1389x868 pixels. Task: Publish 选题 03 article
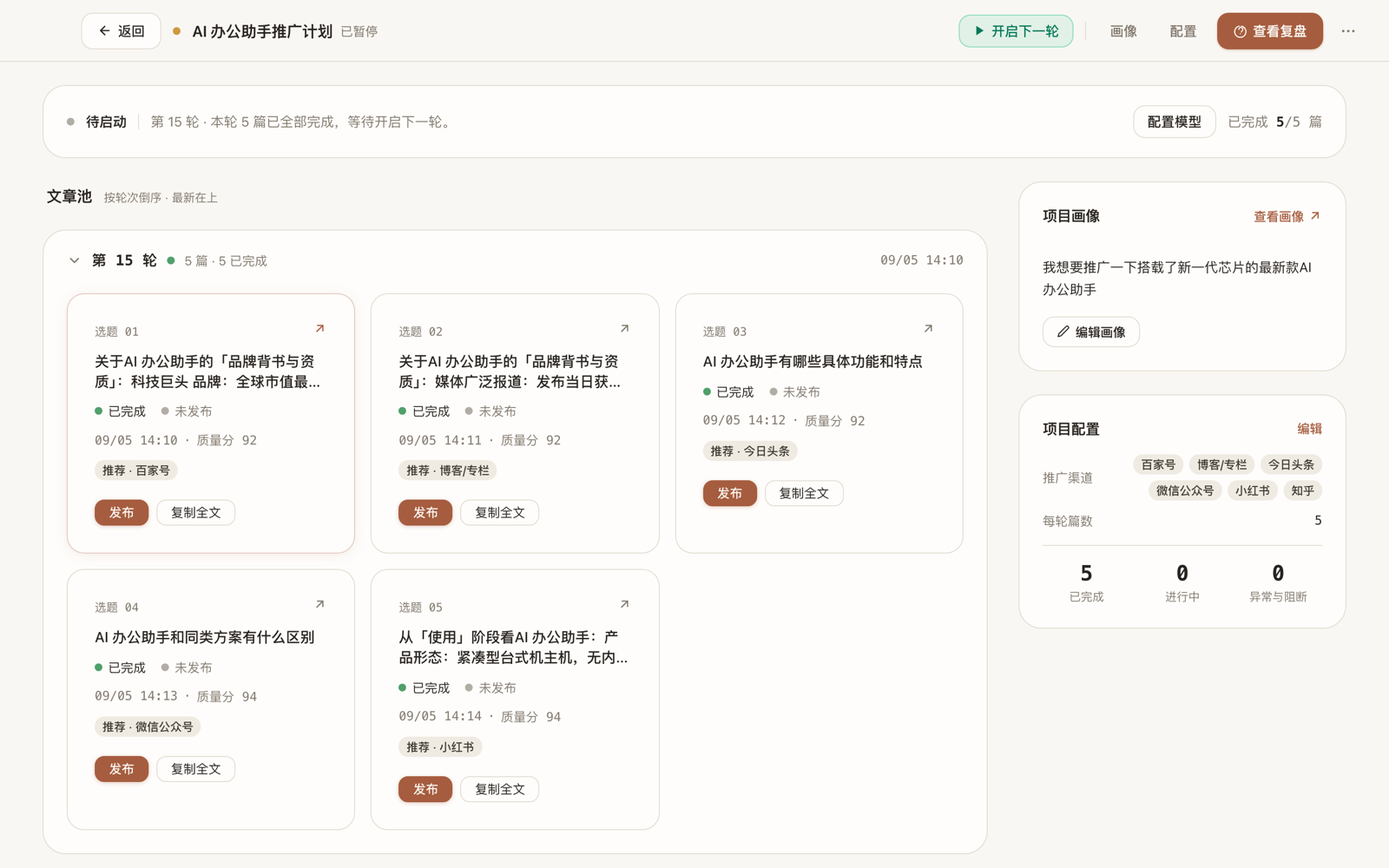[x=730, y=493]
